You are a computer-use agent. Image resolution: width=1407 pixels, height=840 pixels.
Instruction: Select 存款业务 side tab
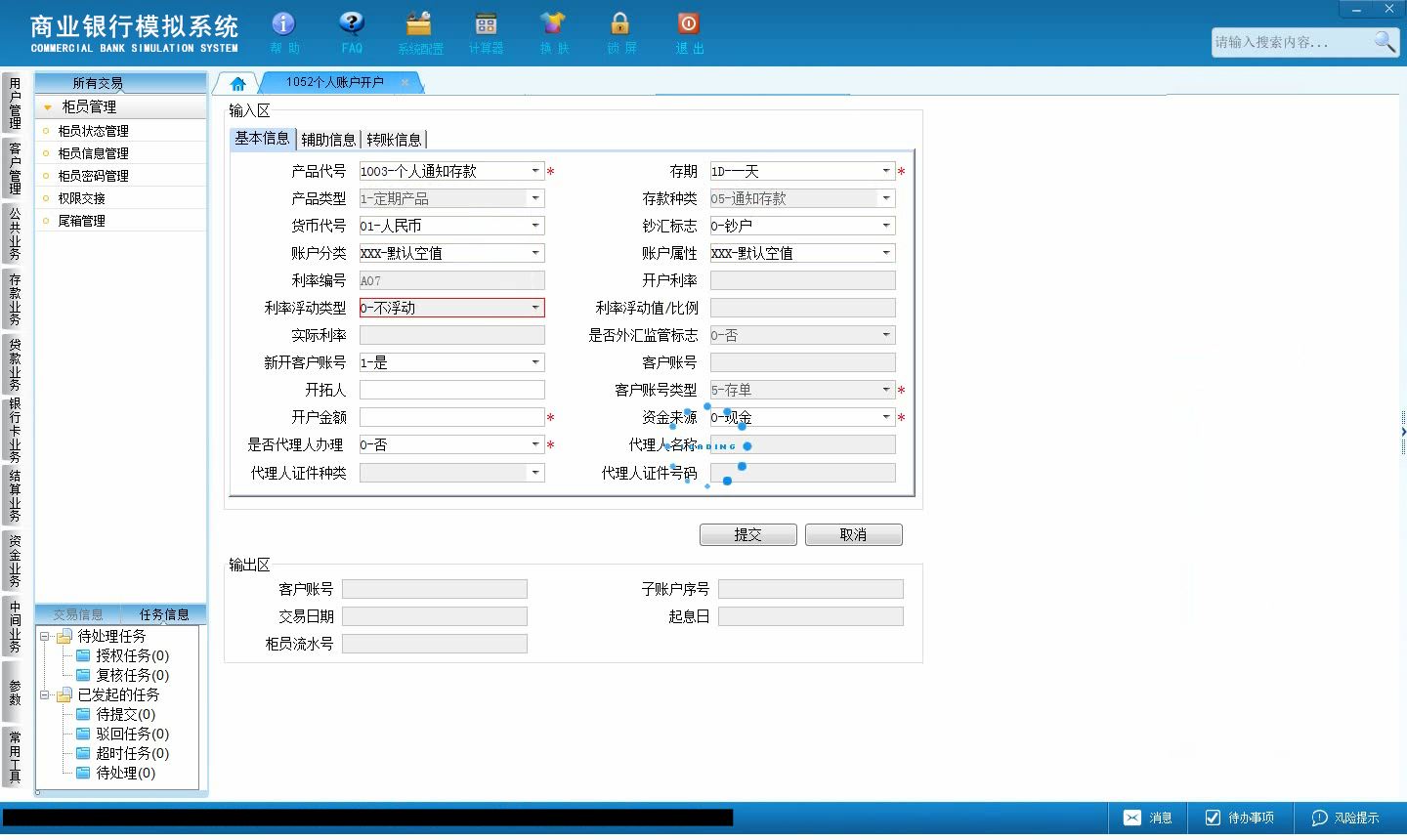click(x=15, y=299)
